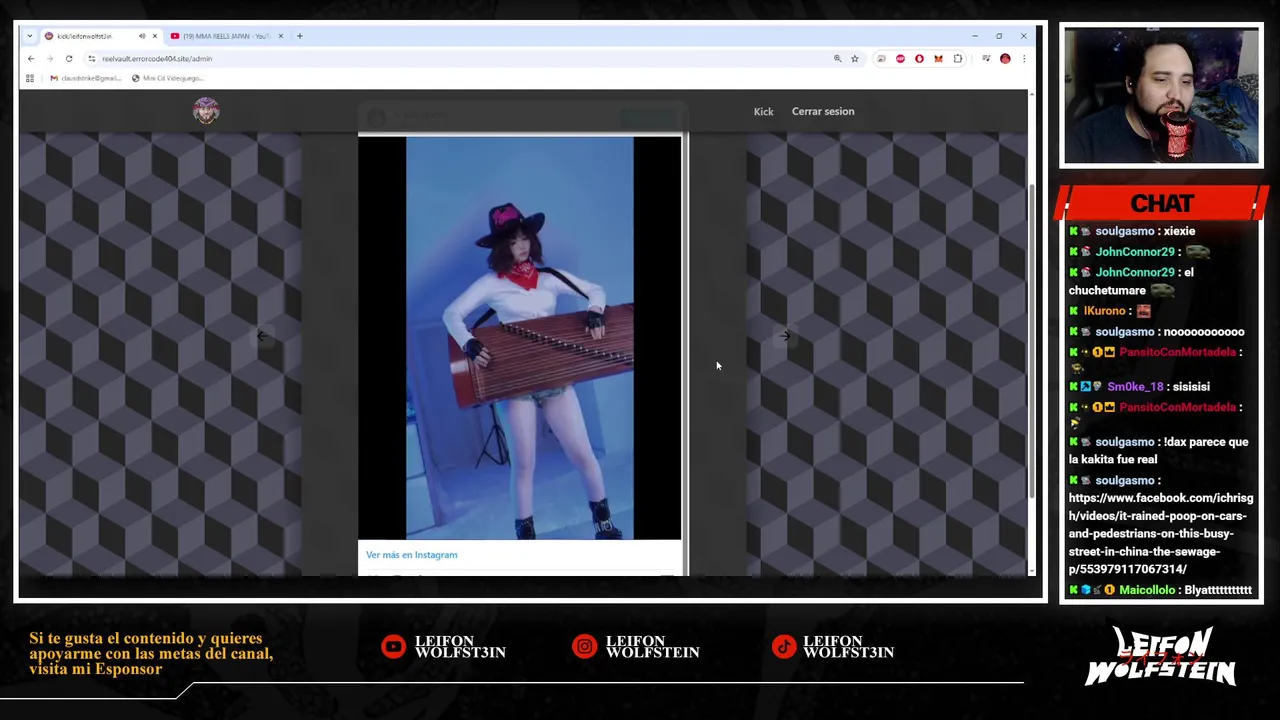Open the Chrome profile avatar
This screenshot has height=720, width=1280.
(1005, 59)
